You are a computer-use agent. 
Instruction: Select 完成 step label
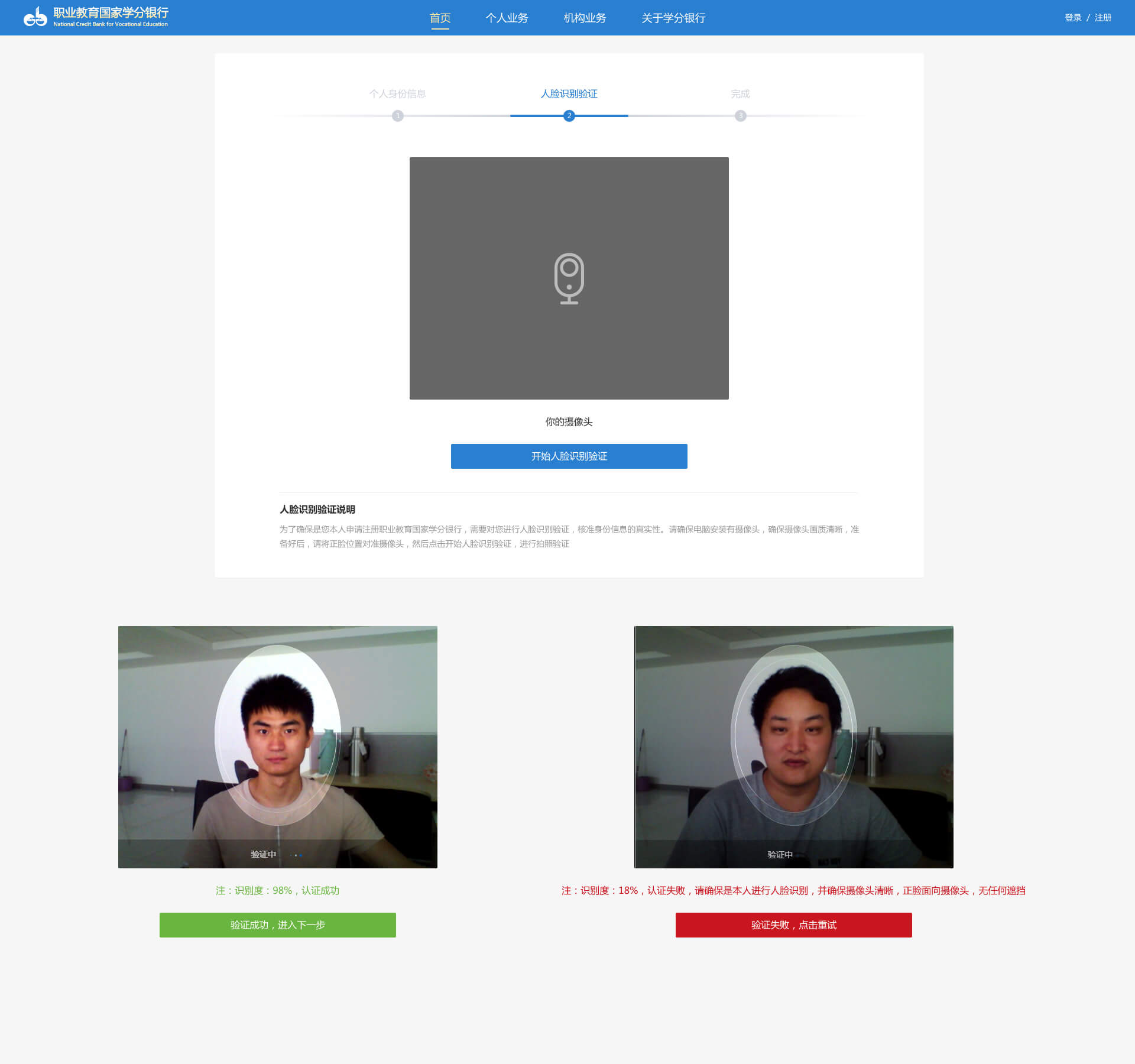740,93
